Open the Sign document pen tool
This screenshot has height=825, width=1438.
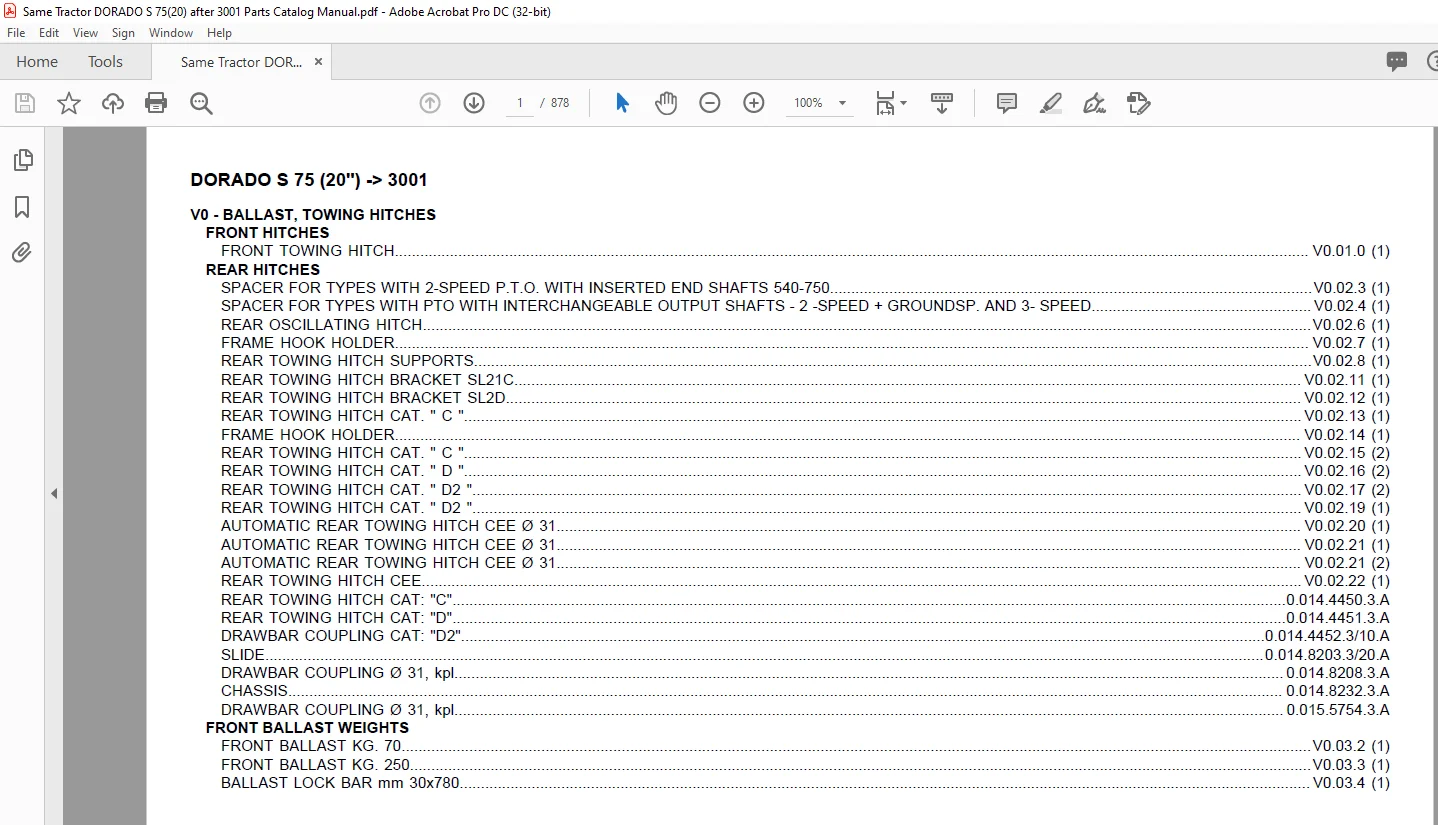pyautogui.click(x=1094, y=103)
